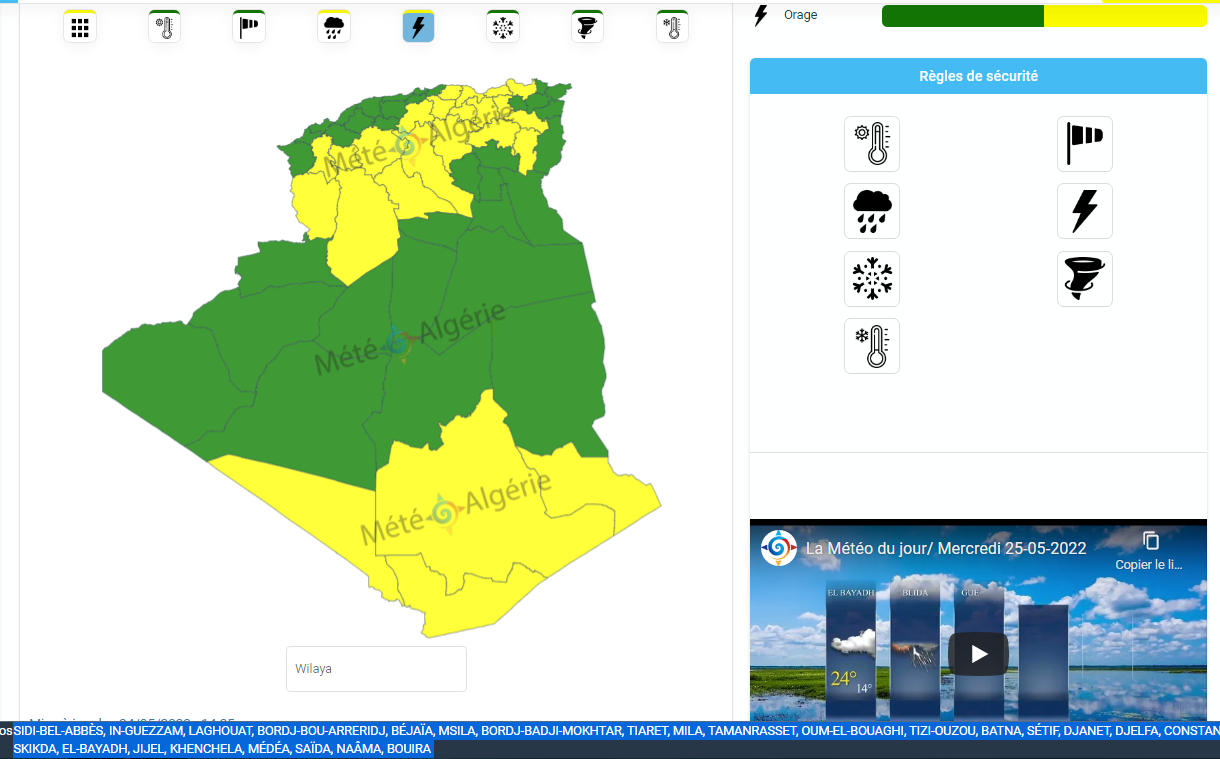Click Copier le lien on the video
1220x759 pixels.
click(1150, 550)
